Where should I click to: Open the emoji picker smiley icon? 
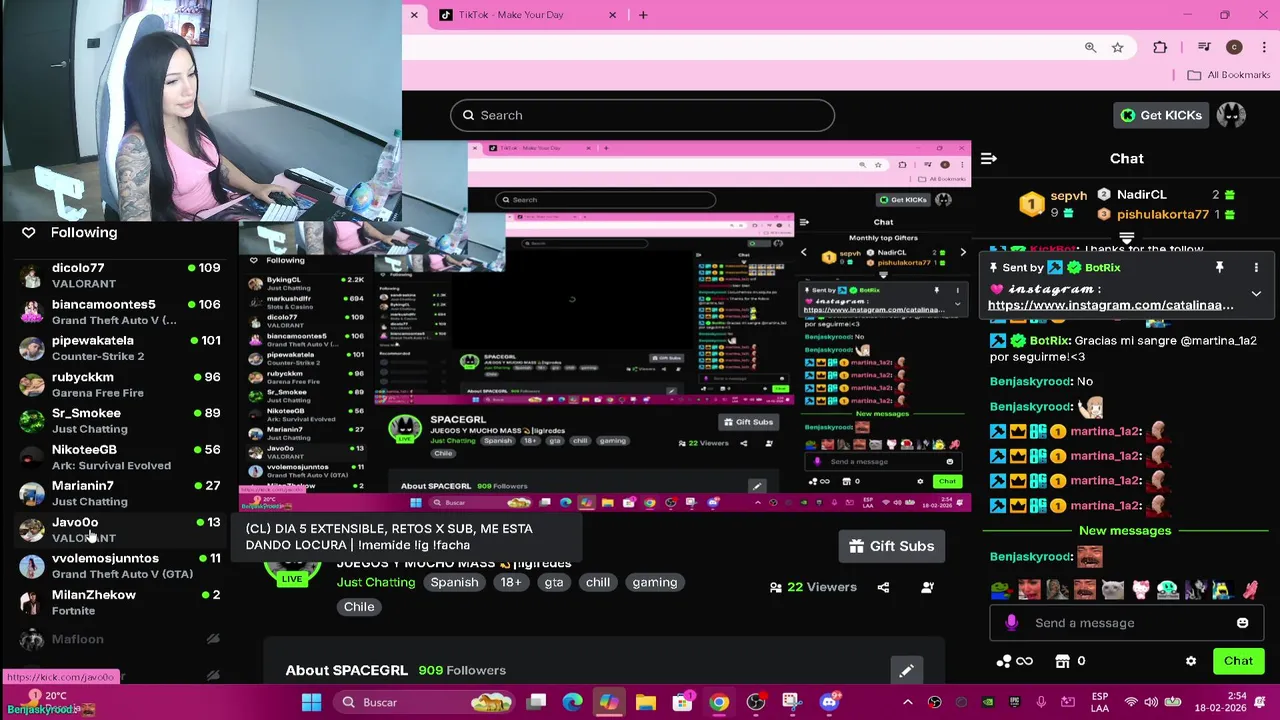tap(1242, 623)
